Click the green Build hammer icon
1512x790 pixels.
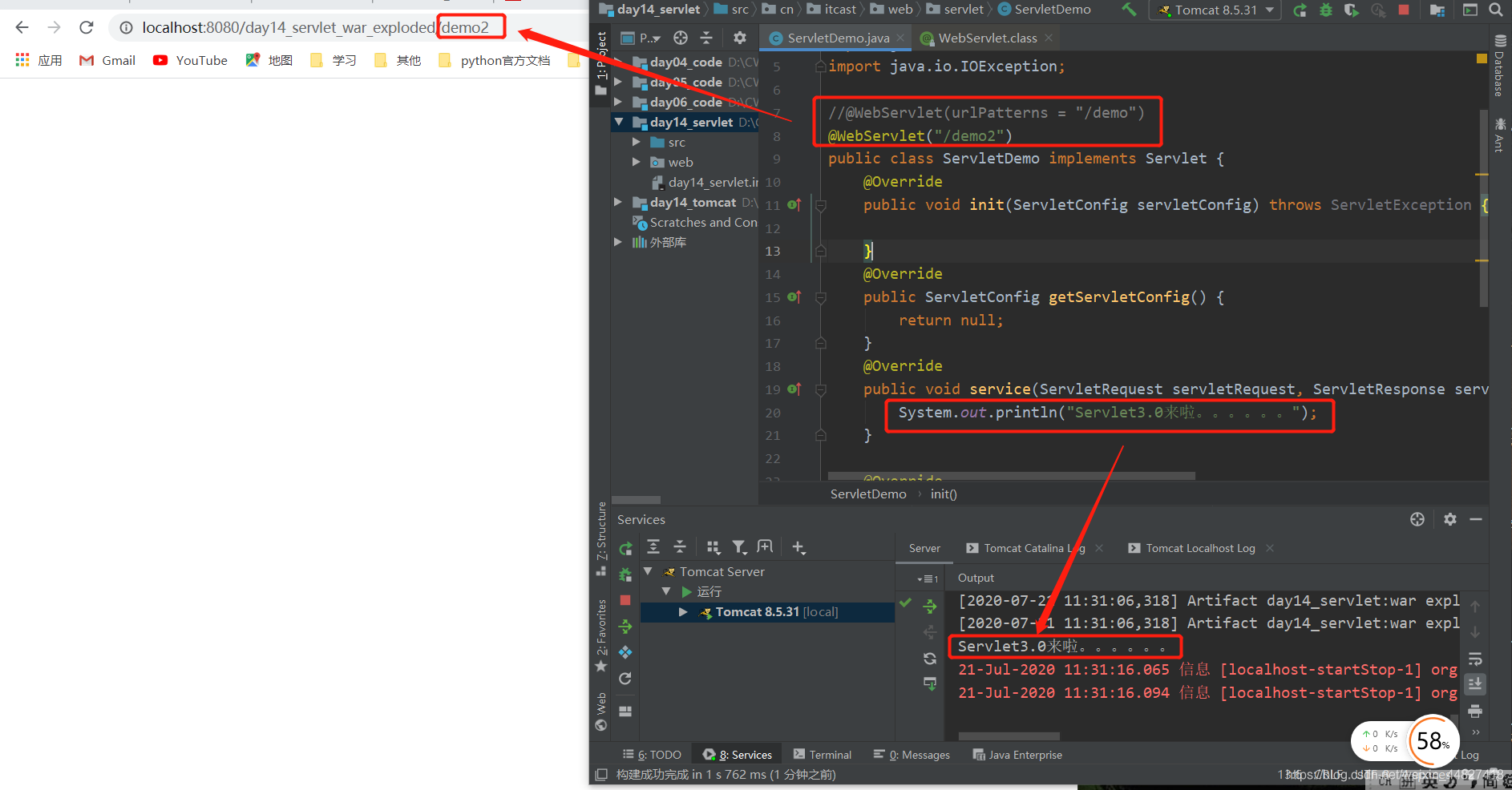click(x=1129, y=10)
